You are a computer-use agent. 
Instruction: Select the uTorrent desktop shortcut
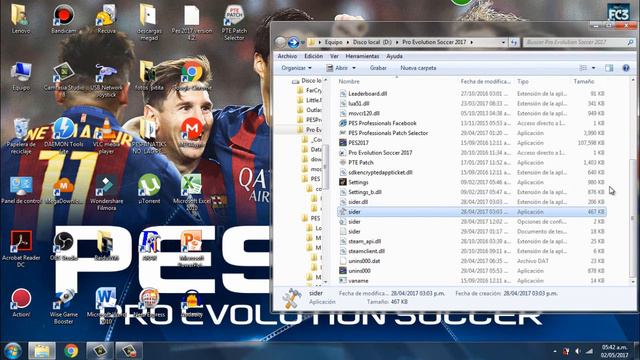click(149, 189)
